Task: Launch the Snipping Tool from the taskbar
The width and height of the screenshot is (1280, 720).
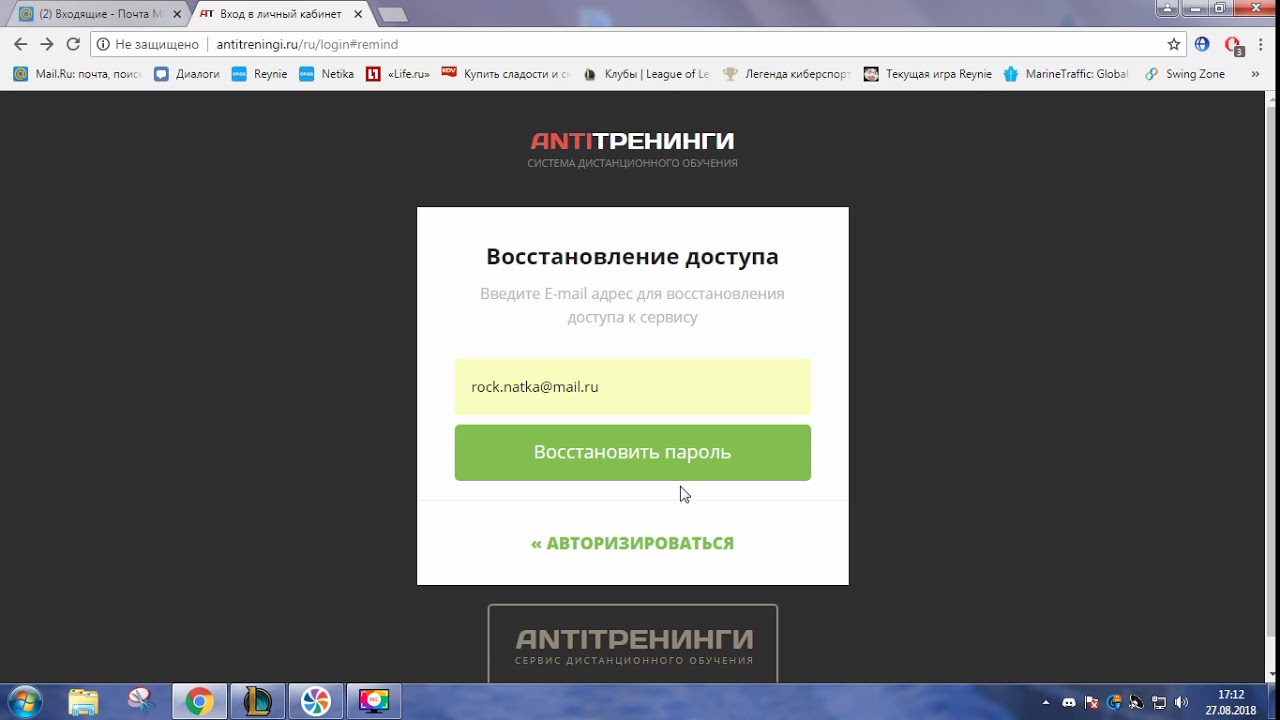Action: tap(141, 702)
